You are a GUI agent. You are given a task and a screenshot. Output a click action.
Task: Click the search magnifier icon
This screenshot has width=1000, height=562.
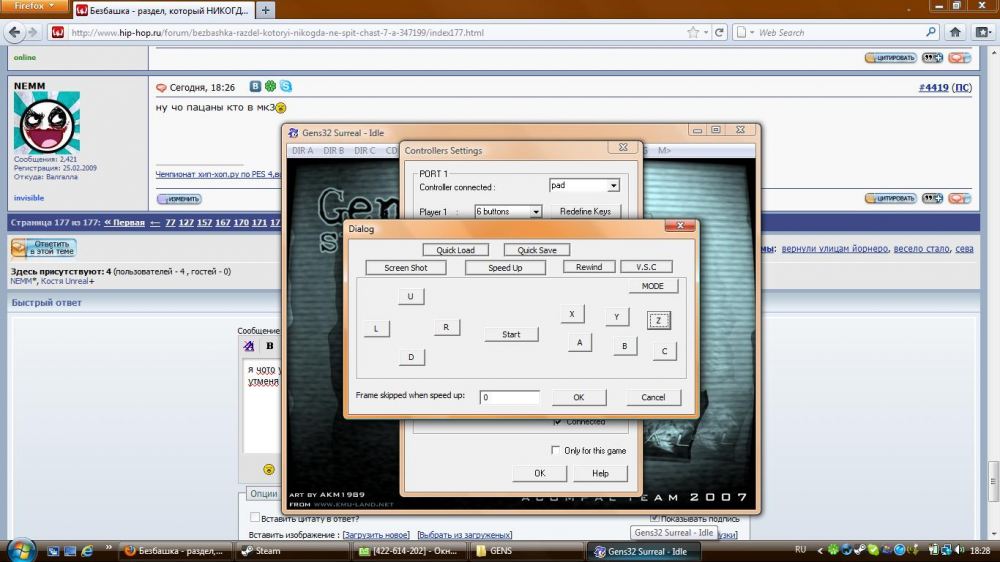tap(930, 32)
